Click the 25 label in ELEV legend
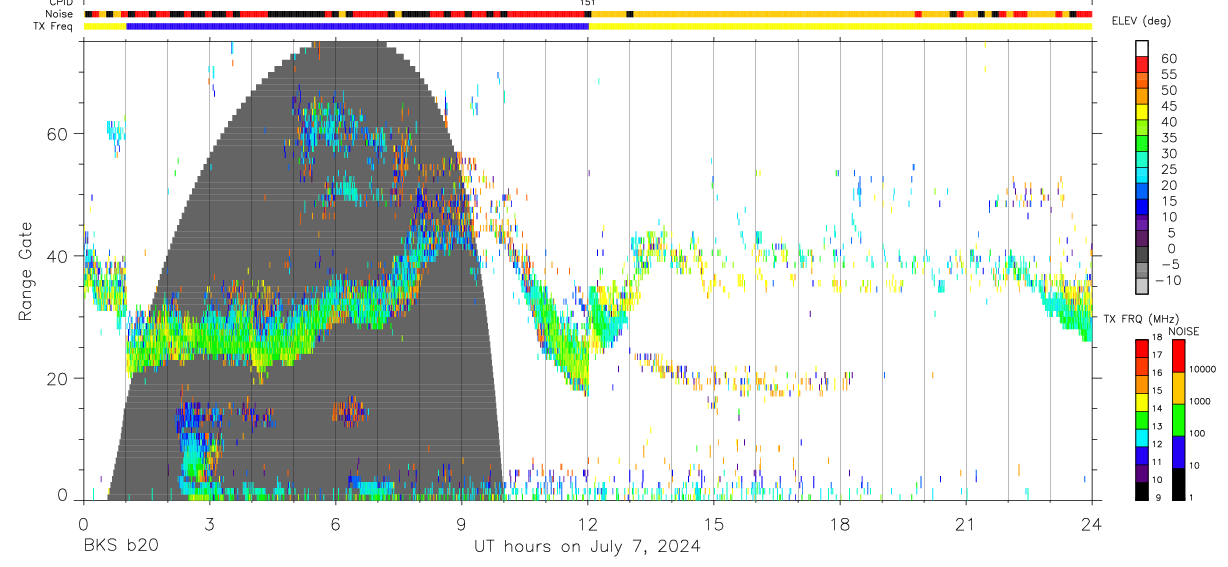Image resolution: width=1228 pixels, height=567 pixels. pos(1168,169)
